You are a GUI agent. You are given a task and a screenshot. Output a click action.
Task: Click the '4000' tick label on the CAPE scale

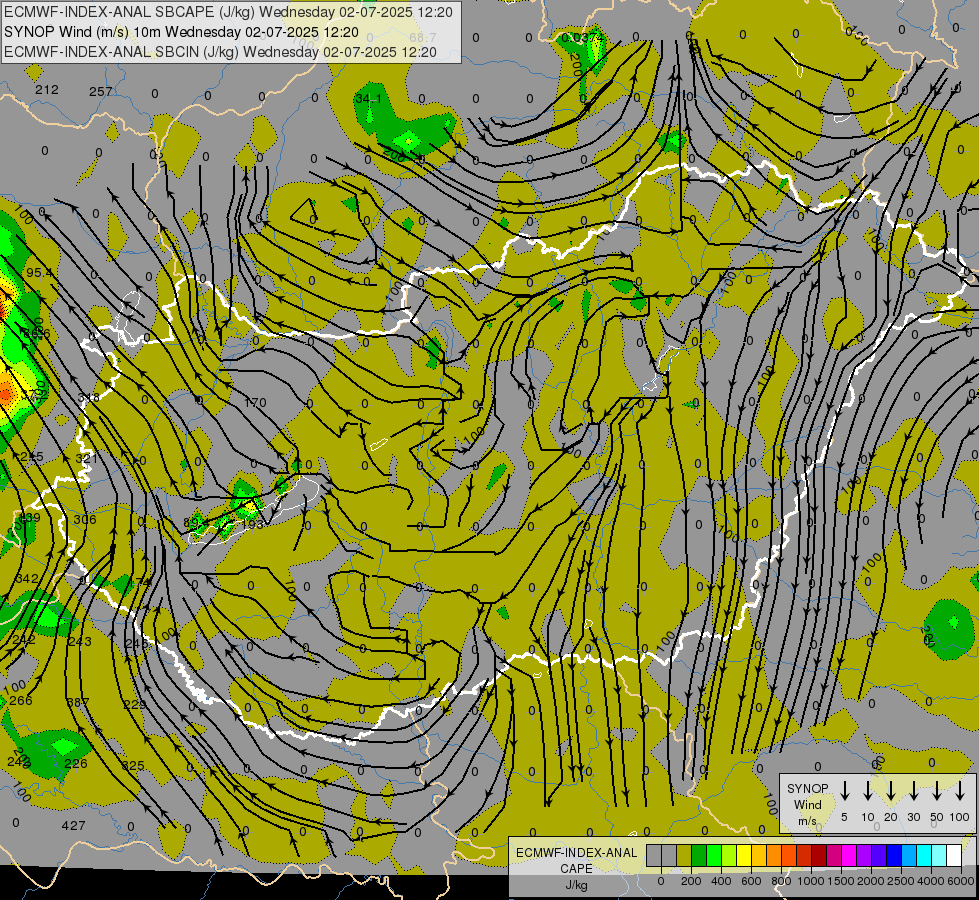tap(931, 881)
